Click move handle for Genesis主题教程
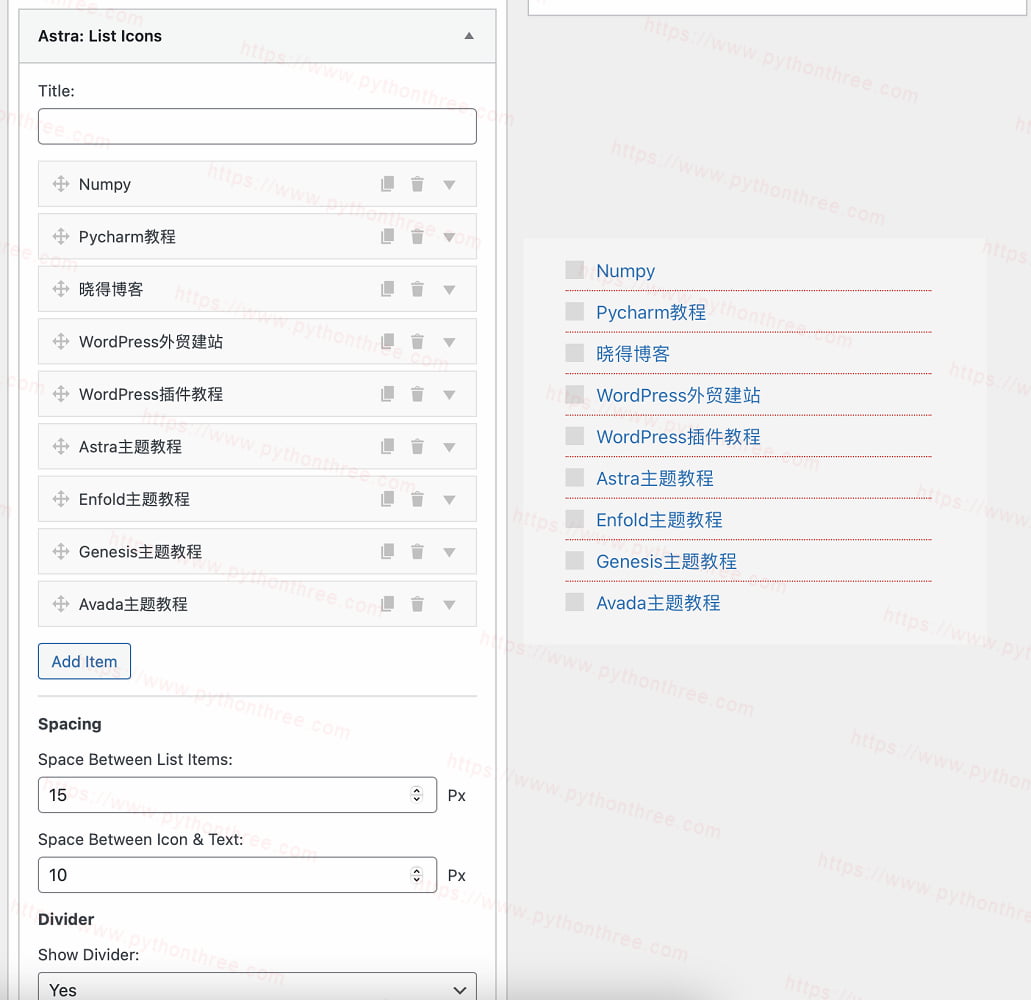The height and width of the screenshot is (1000, 1031). (61, 551)
